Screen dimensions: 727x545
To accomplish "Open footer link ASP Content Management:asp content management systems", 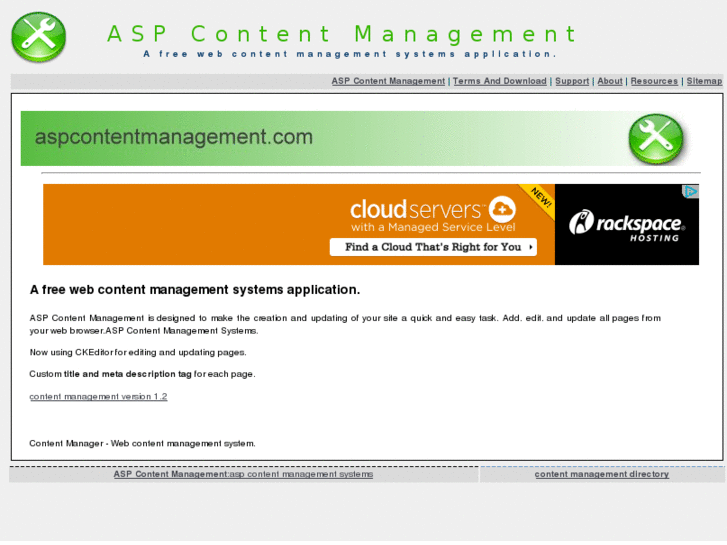I will pos(243,474).
